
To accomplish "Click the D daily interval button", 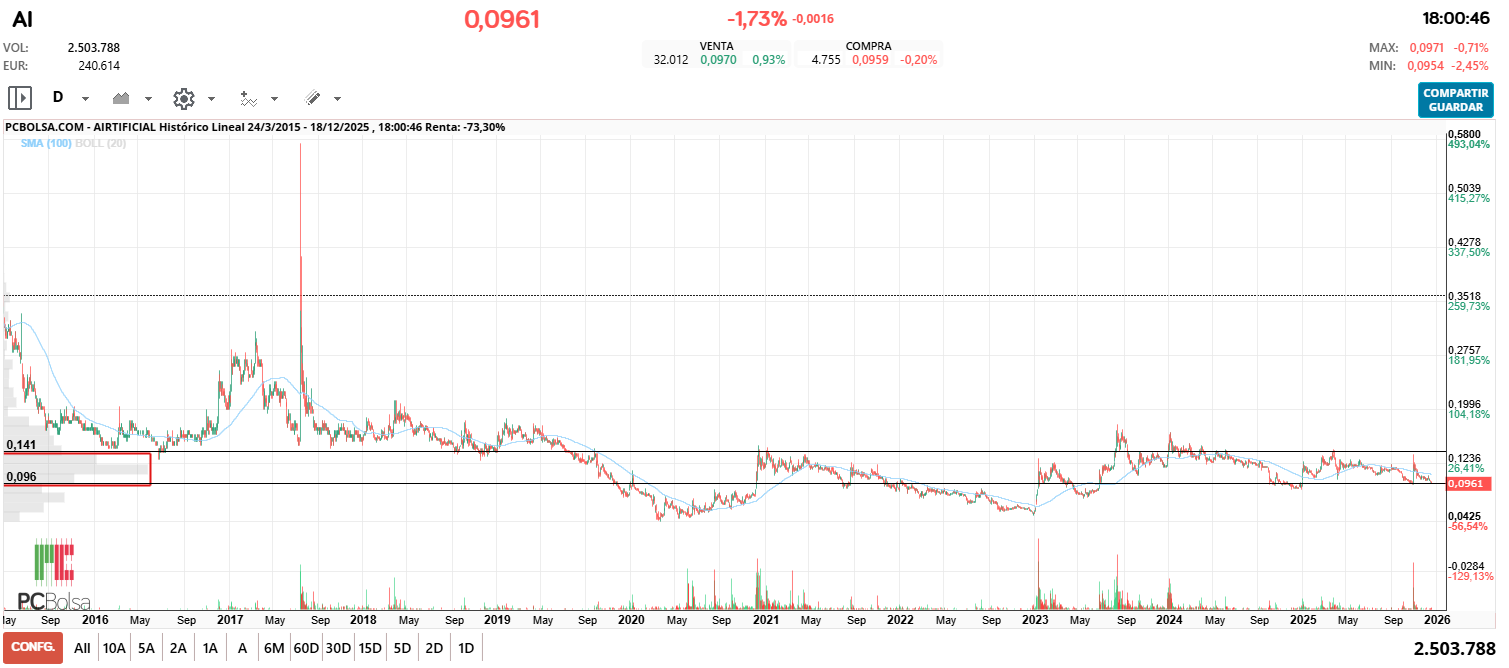I will click(58, 98).
